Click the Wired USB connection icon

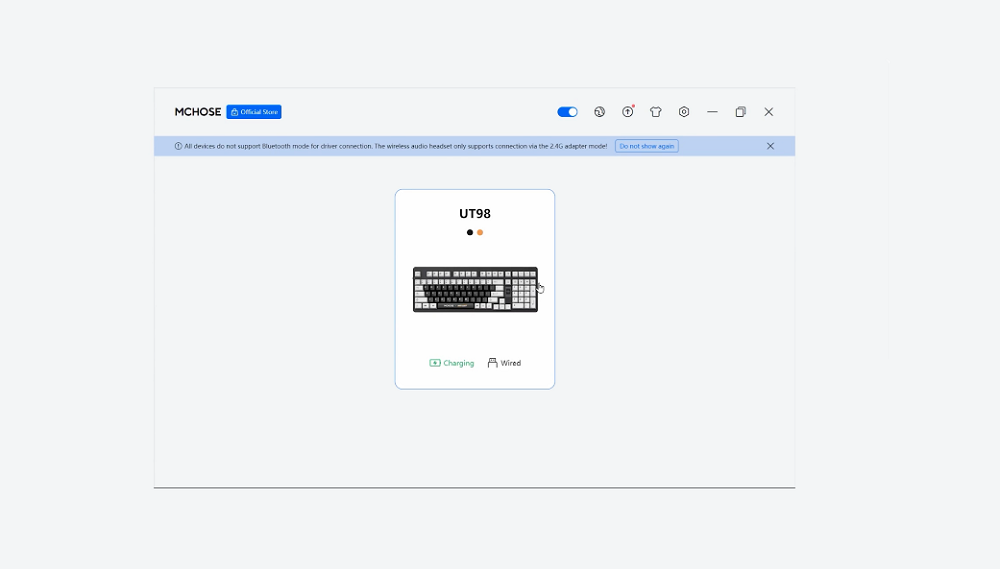pos(492,363)
